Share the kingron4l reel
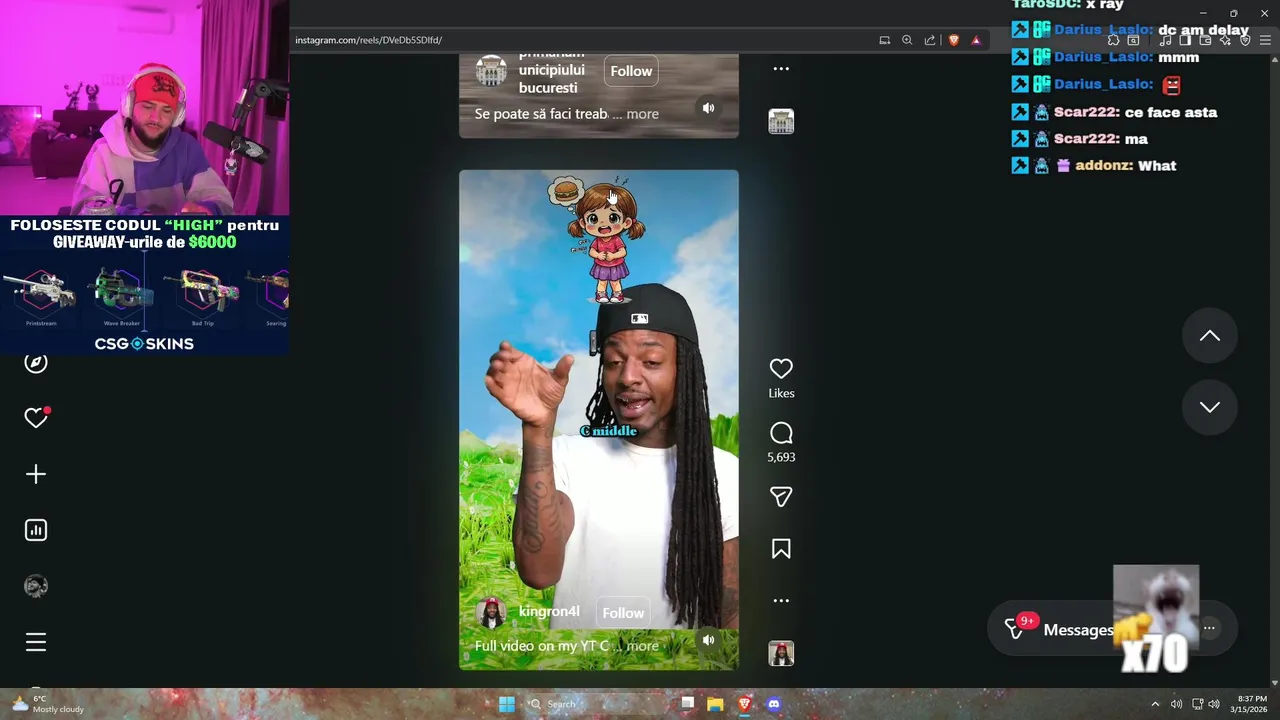Viewport: 1280px width, 720px height. [781, 497]
